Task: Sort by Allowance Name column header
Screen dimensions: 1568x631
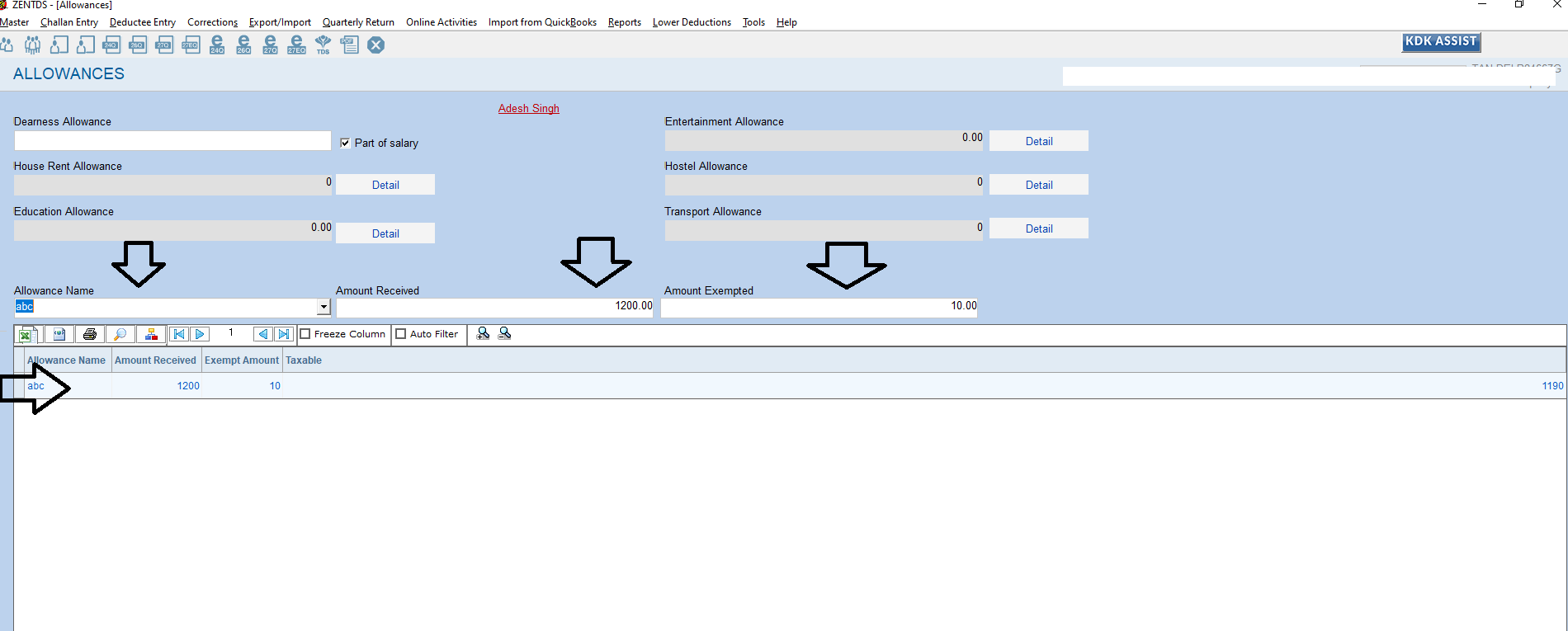Action: [66, 360]
